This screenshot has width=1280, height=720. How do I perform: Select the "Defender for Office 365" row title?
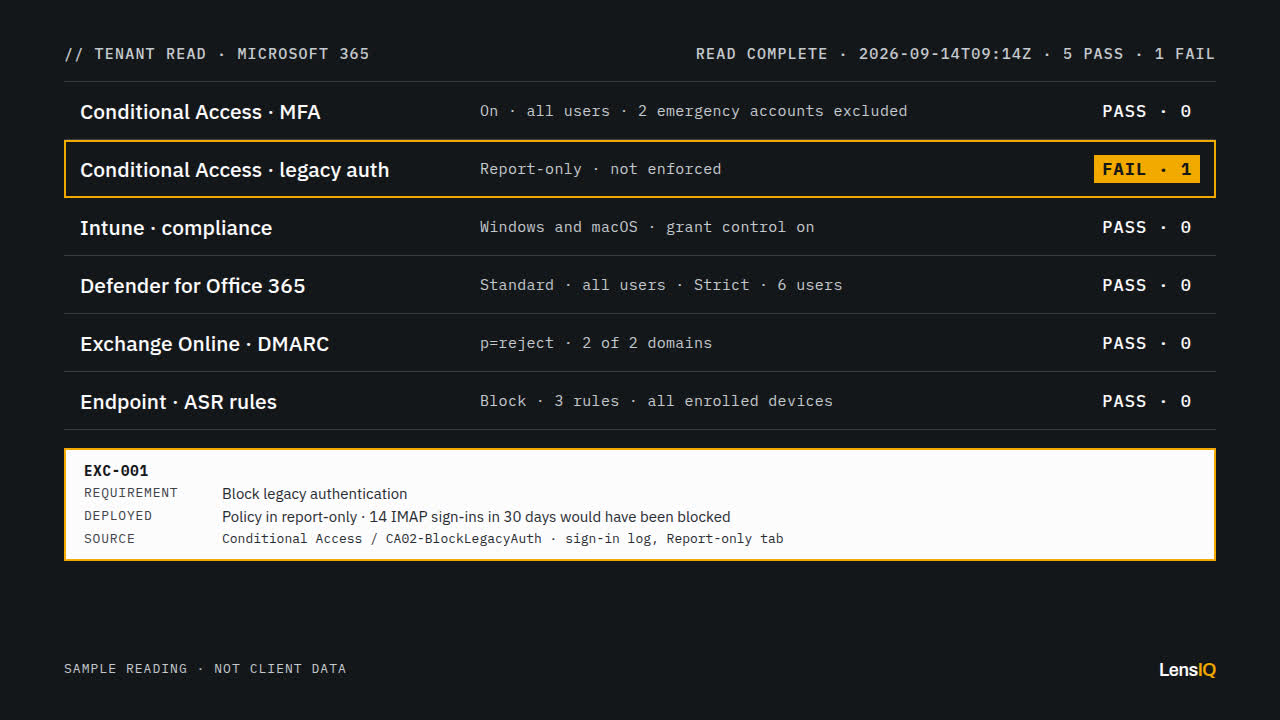[192, 286]
